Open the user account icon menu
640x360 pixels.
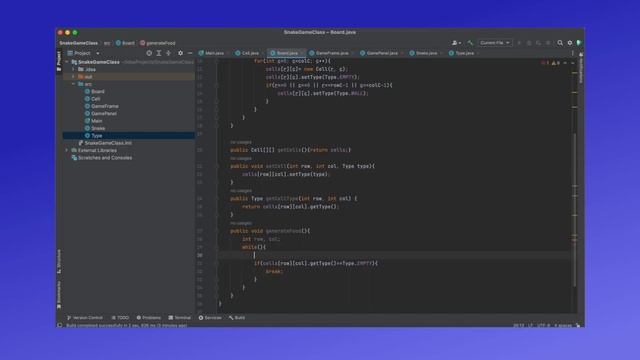456,43
